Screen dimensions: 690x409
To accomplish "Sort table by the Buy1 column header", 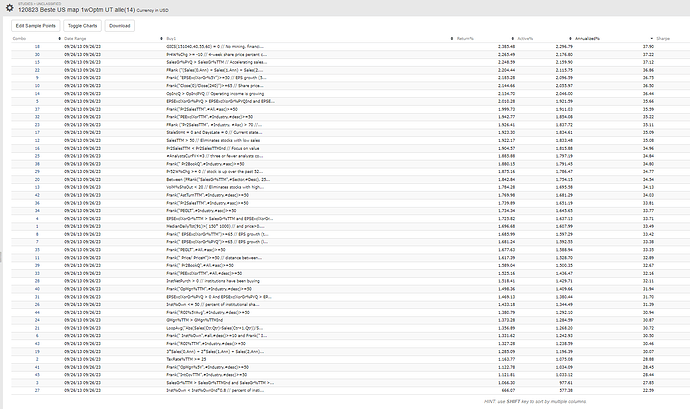I will (x=171, y=39).
